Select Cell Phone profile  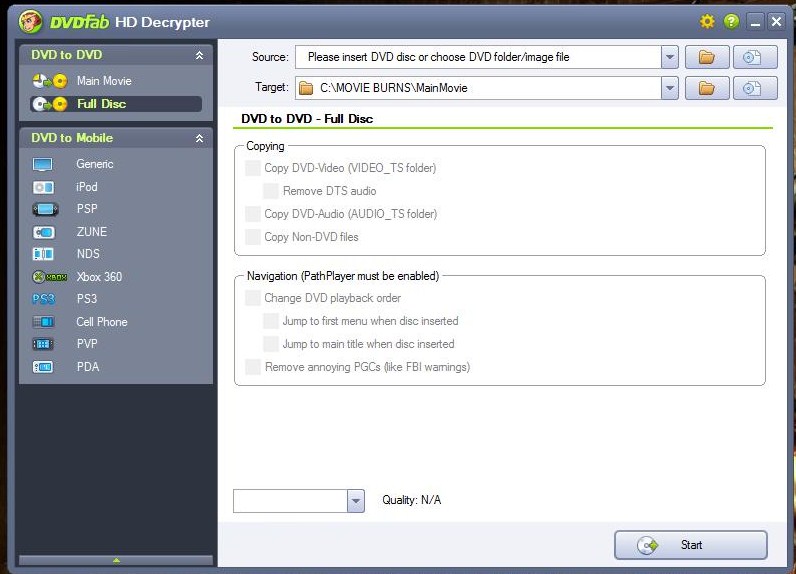102,322
